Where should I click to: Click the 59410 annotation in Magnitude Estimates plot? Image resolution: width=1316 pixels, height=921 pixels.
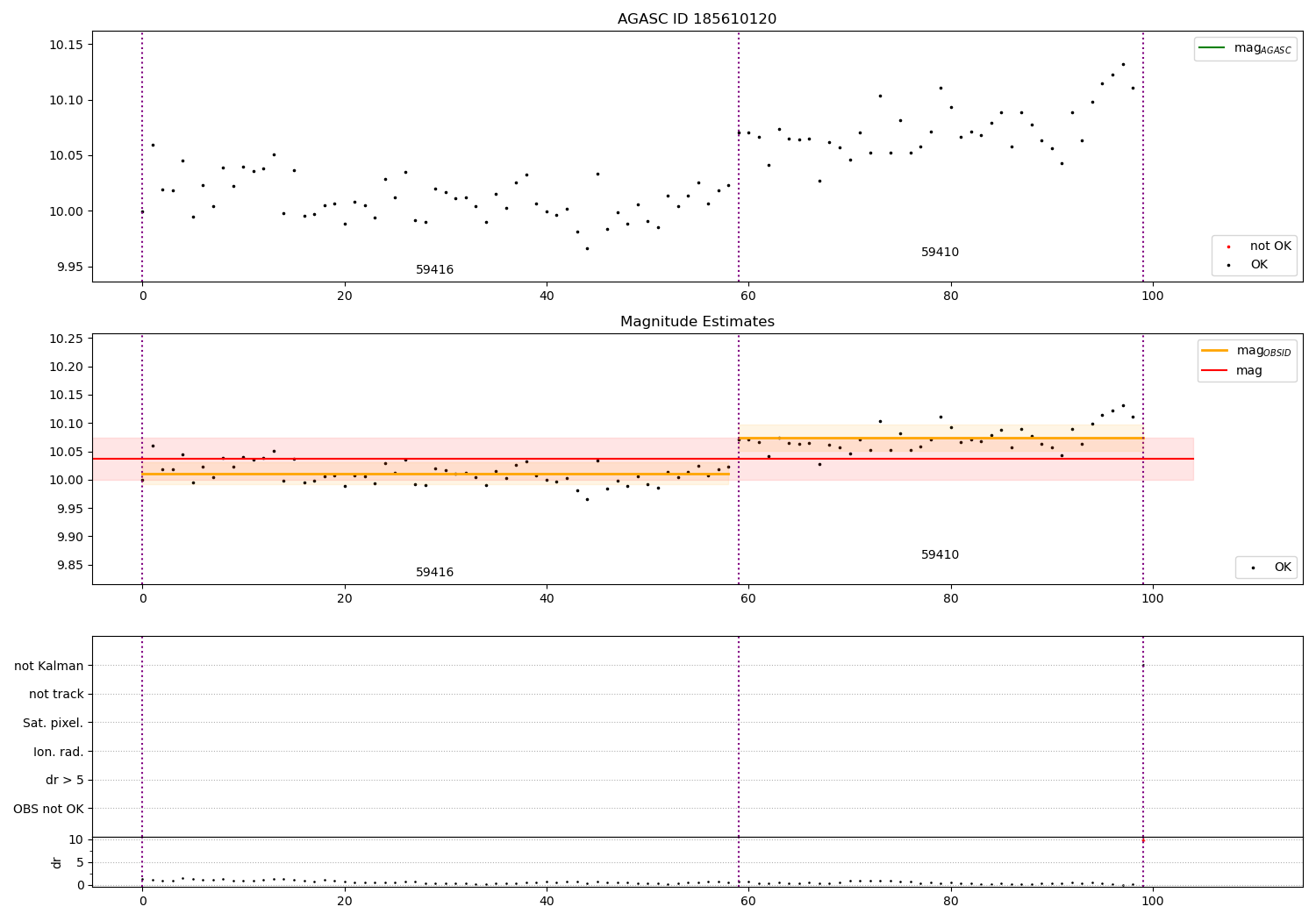coord(940,554)
